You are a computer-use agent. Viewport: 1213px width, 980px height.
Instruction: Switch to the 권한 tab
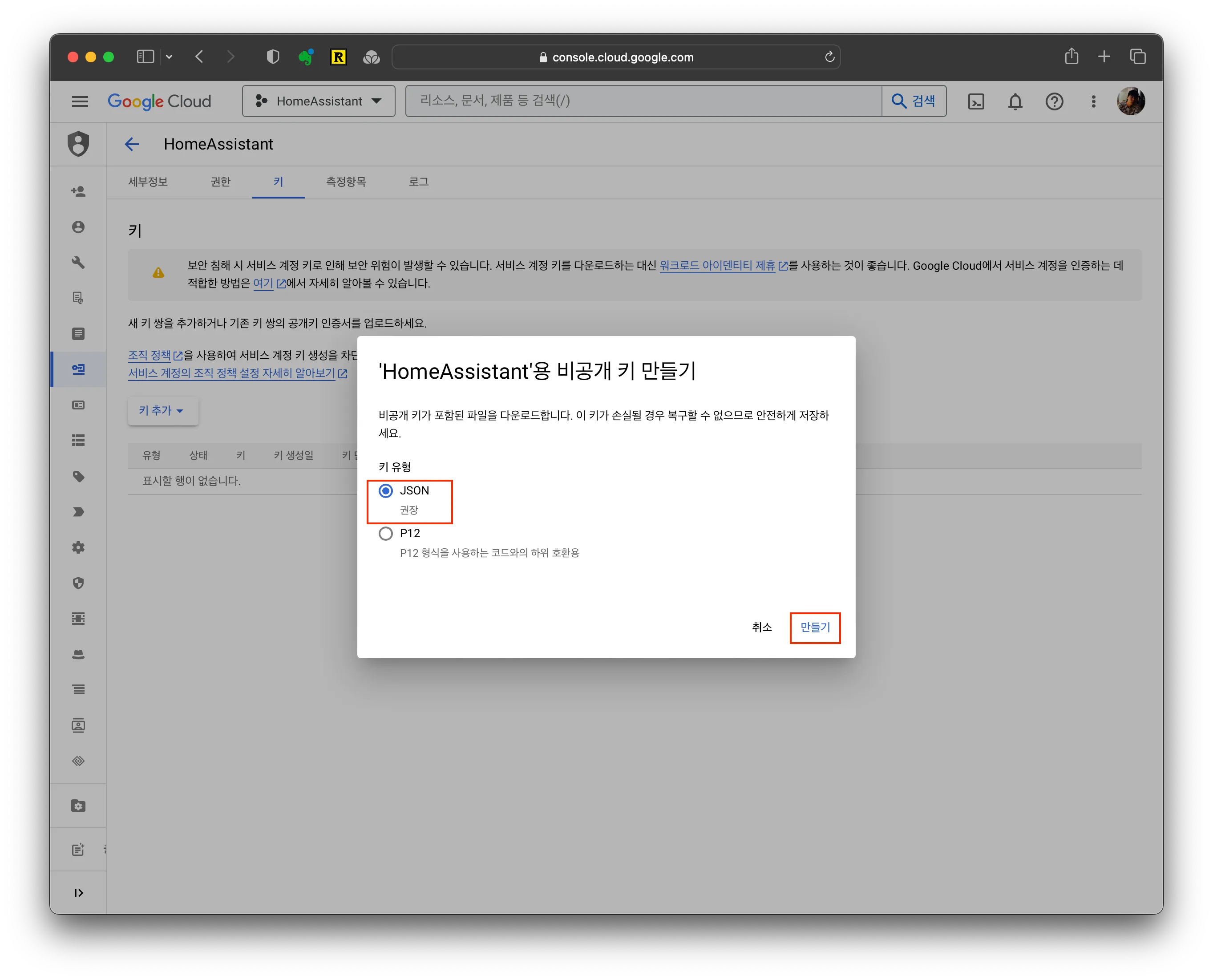(220, 182)
